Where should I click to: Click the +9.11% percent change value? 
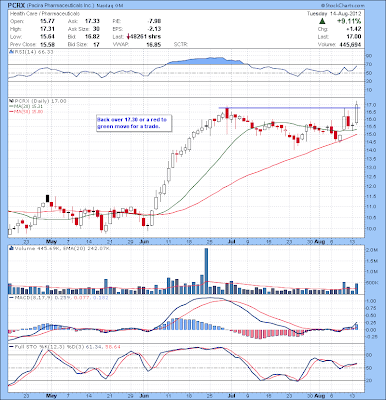[x=349, y=21]
